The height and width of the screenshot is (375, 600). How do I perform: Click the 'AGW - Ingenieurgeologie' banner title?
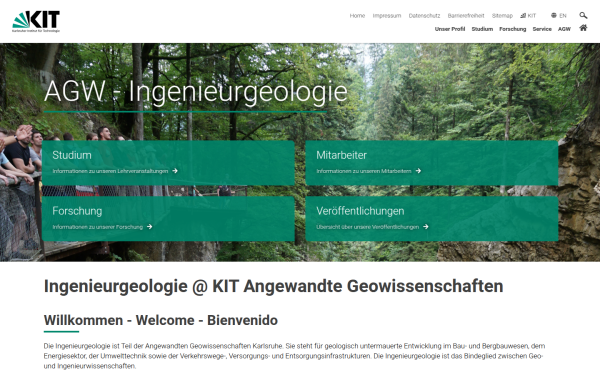(196, 91)
